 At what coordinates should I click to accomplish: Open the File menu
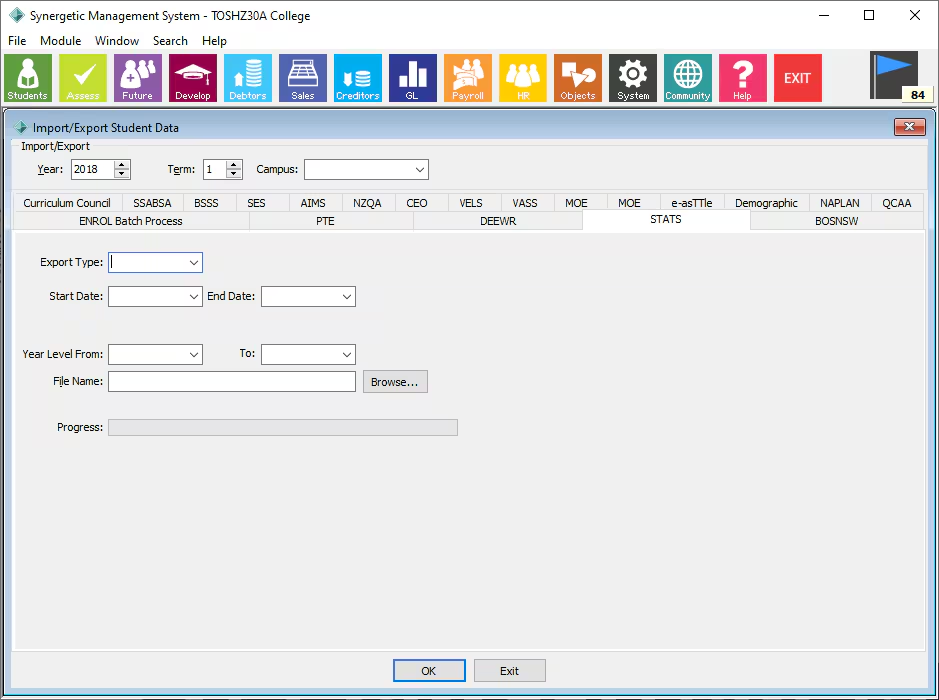(17, 41)
